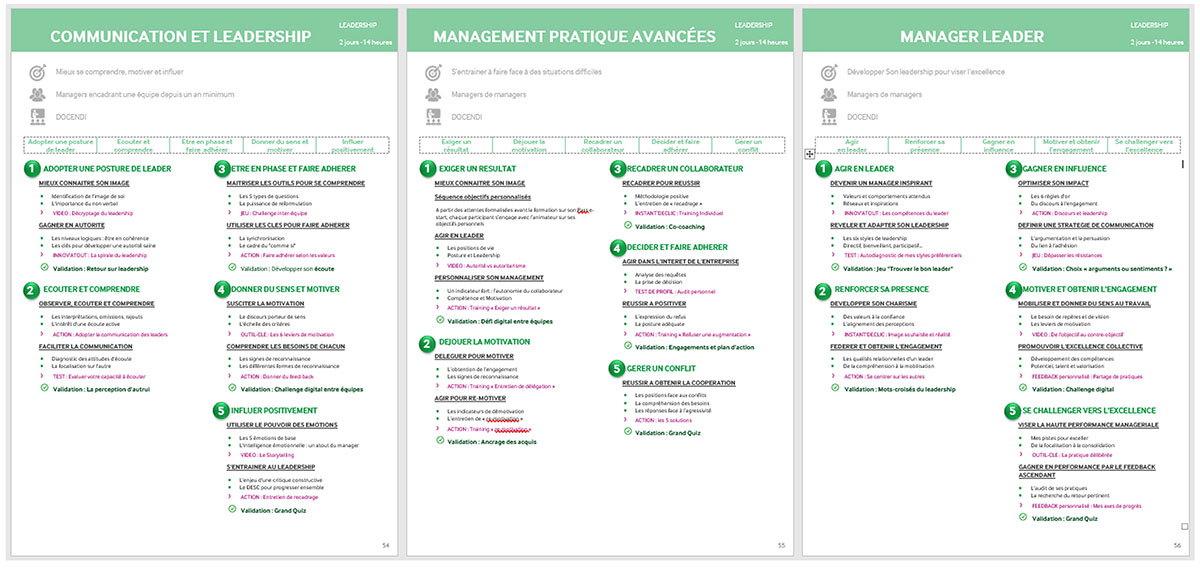Click the check icon beside 'Validation : Mots-croisés du leadership'
Image resolution: width=1200 pixels, height=574 pixels.
click(x=835, y=388)
